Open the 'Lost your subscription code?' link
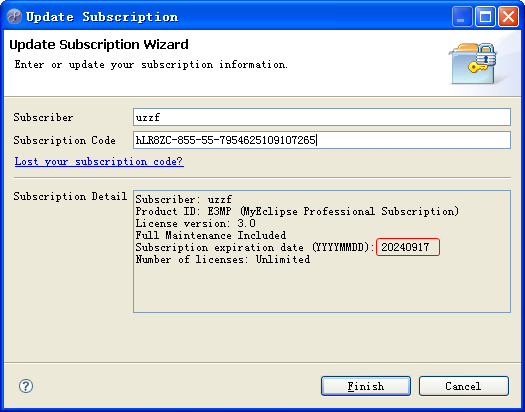This screenshot has height=412, width=525. click(99, 161)
